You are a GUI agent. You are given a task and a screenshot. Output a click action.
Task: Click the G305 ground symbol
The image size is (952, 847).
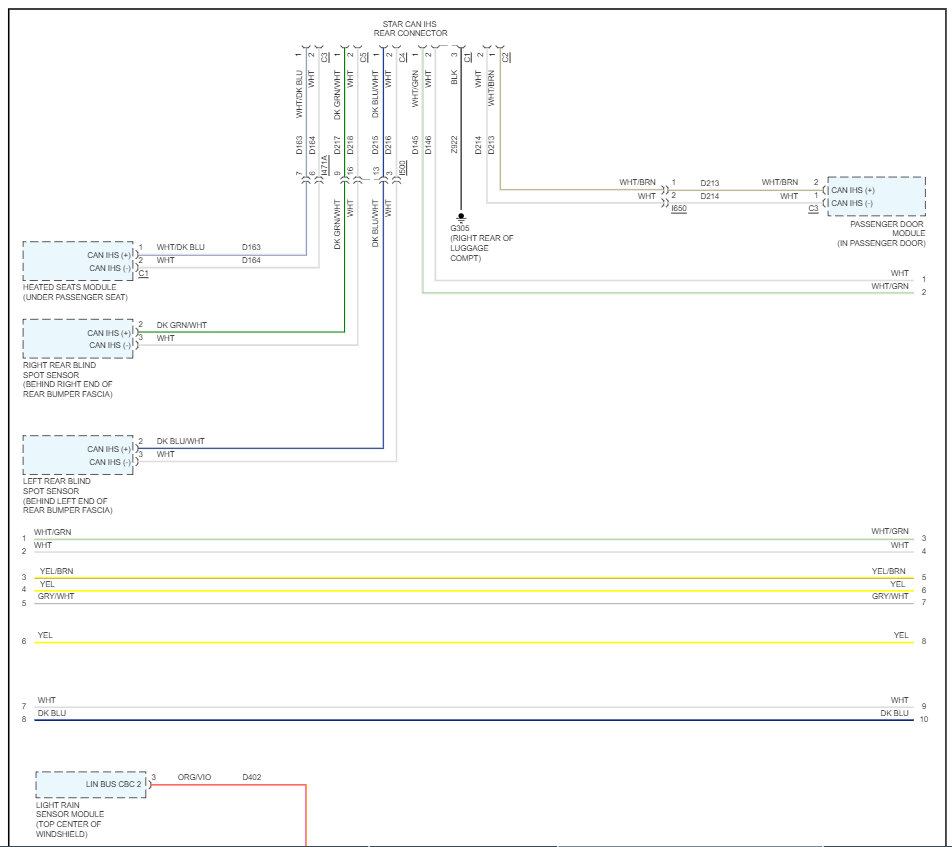461,217
